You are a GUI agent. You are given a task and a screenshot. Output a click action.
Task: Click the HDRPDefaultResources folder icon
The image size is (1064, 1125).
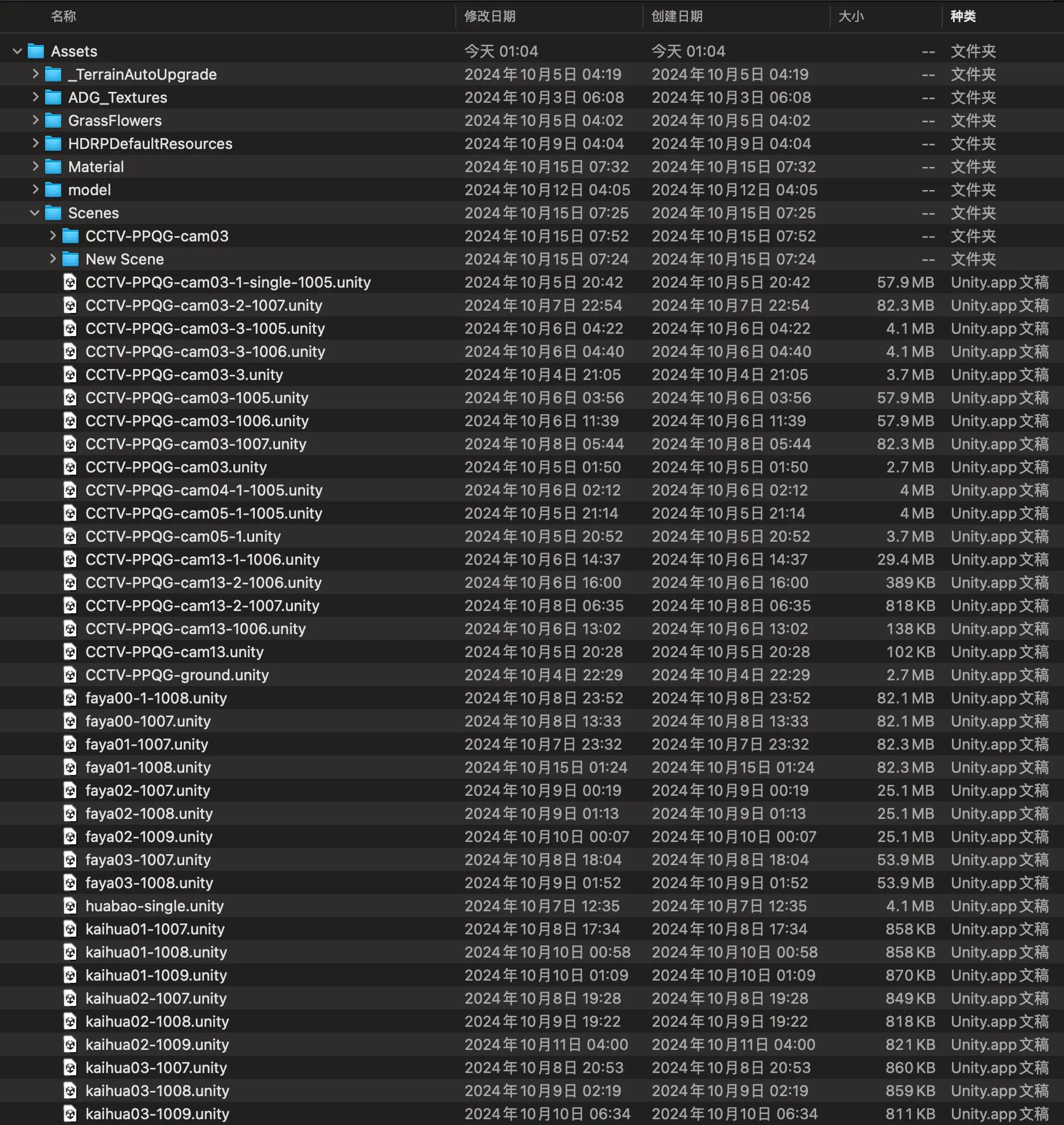pyautogui.click(x=53, y=144)
